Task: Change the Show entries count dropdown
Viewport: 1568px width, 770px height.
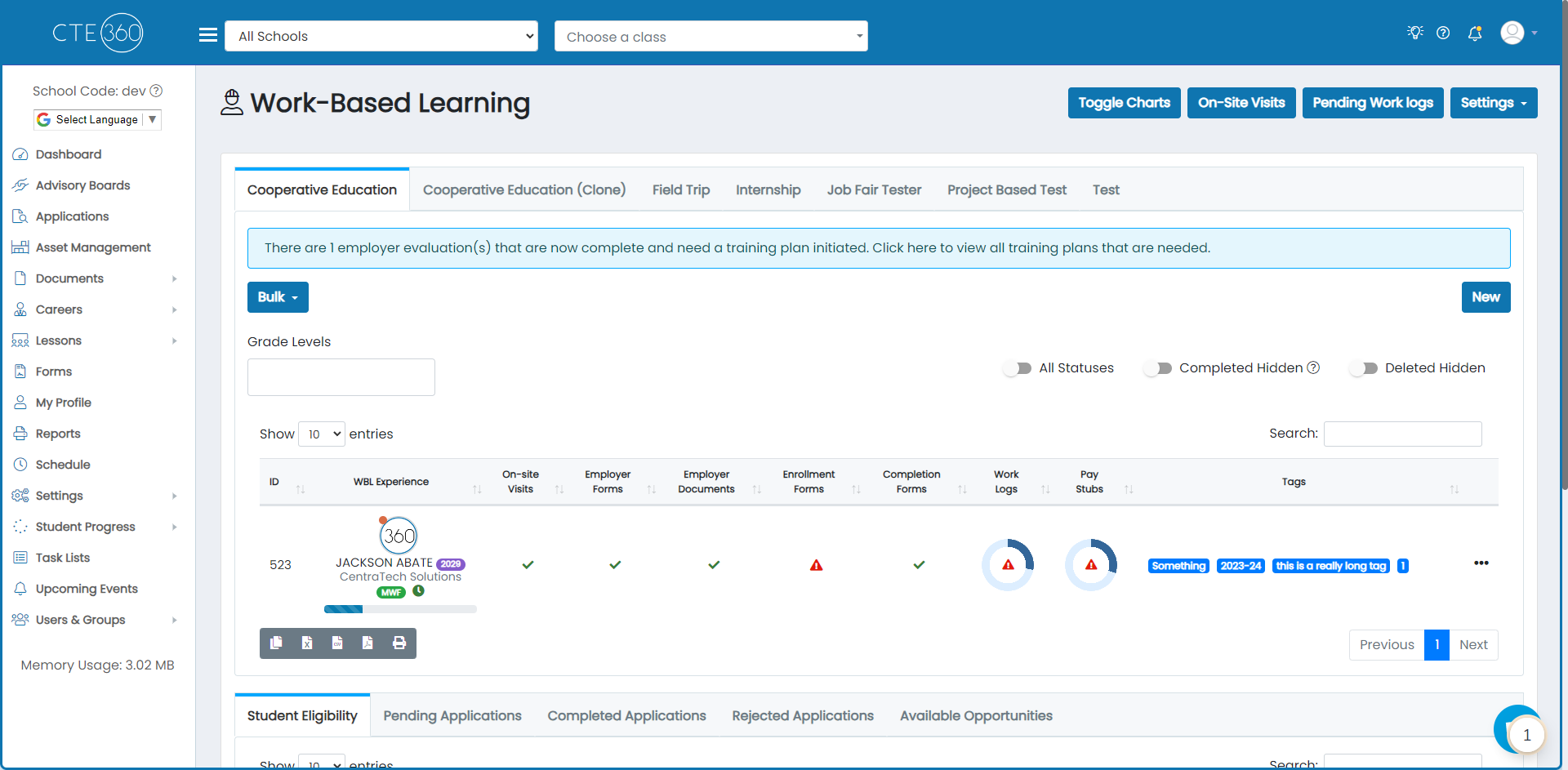Action: point(322,434)
